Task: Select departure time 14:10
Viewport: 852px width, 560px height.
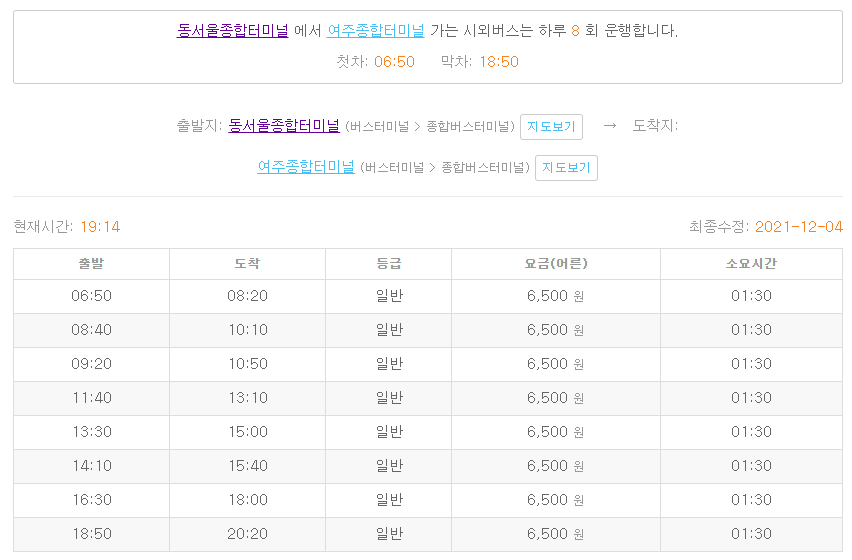Action: [x=92, y=466]
